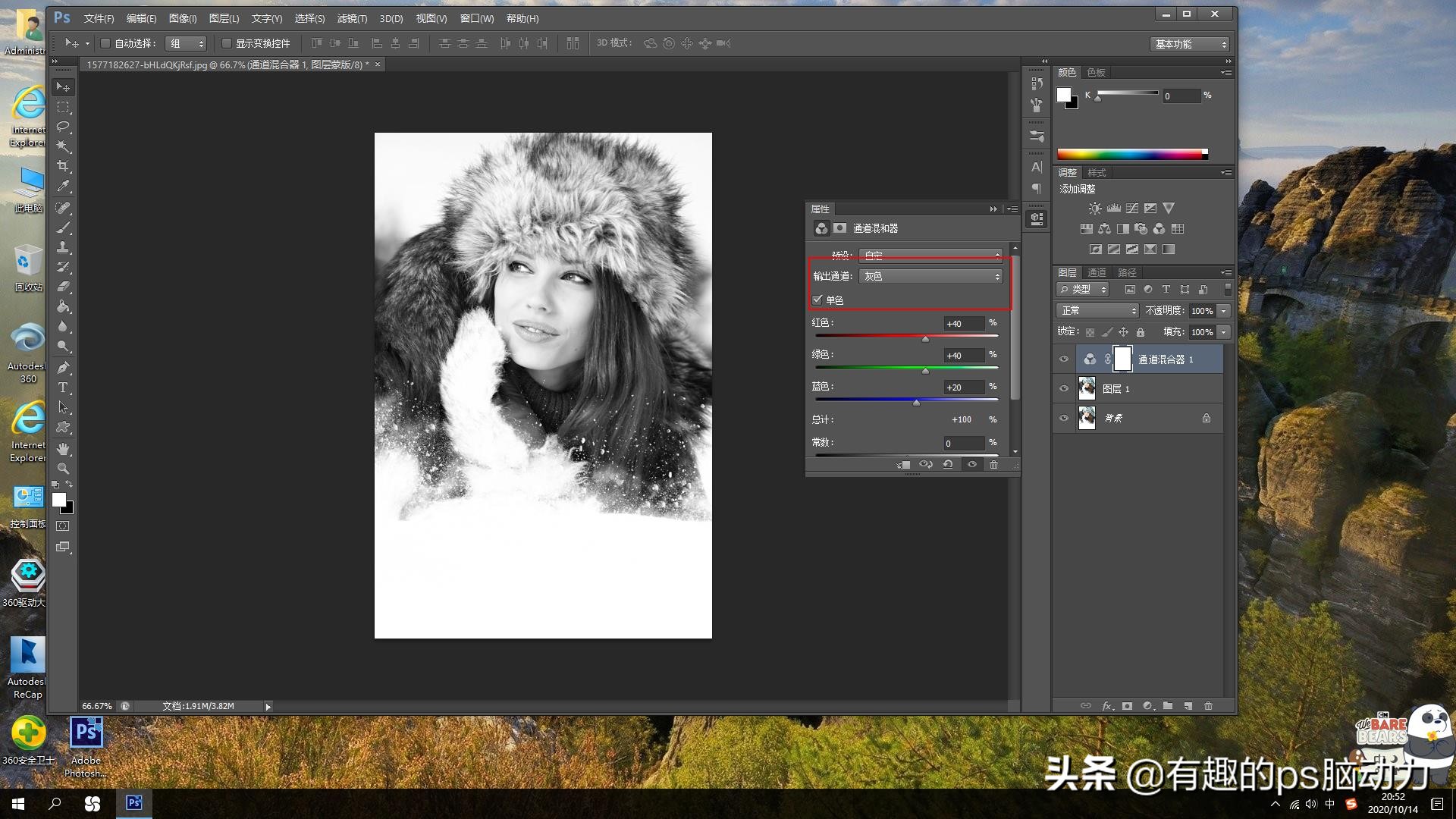Image resolution: width=1456 pixels, height=819 pixels.
Task: Select the Eyedropper tool
Action: [63, 186]
